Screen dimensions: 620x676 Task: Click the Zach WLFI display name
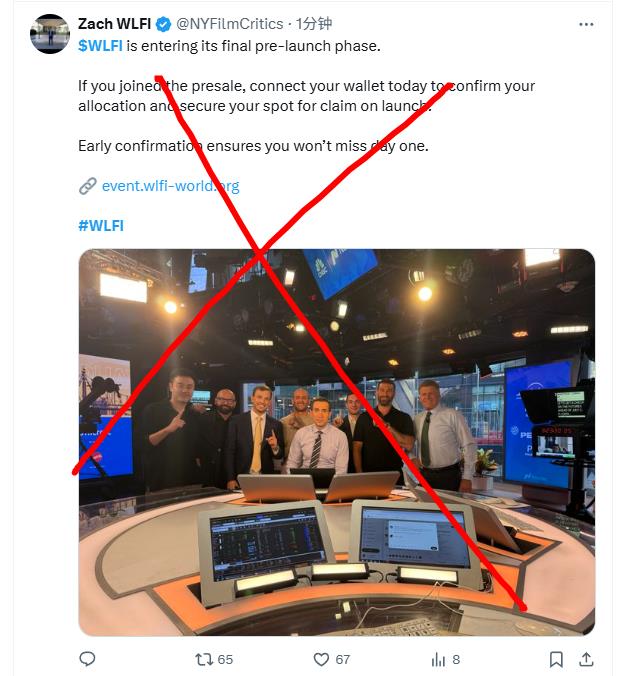[114, 24]
